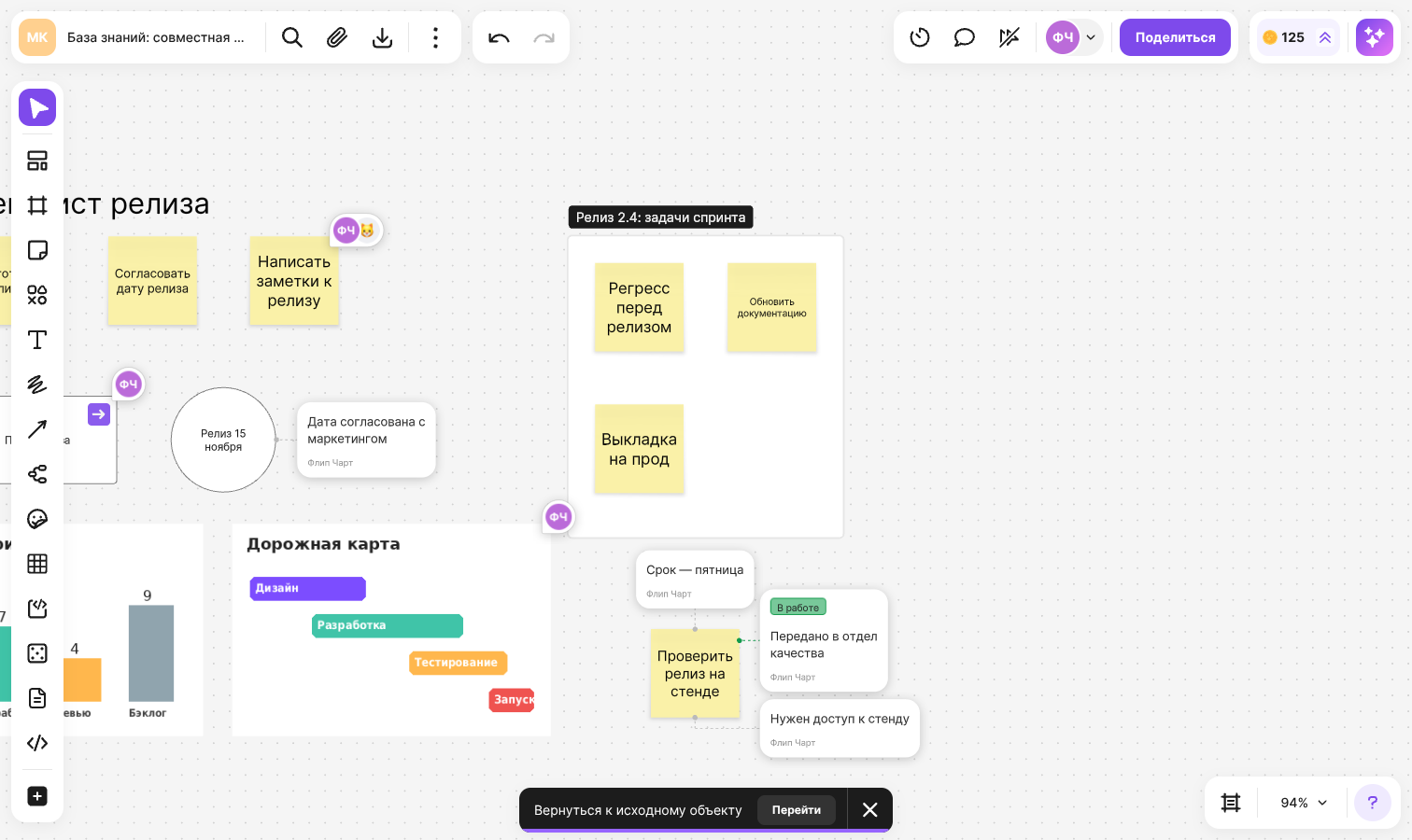The width and height of the screenshot is (1412, 840).
Task: Toggle collaborator cursors visibility
Action: (x=1010, y=37)
